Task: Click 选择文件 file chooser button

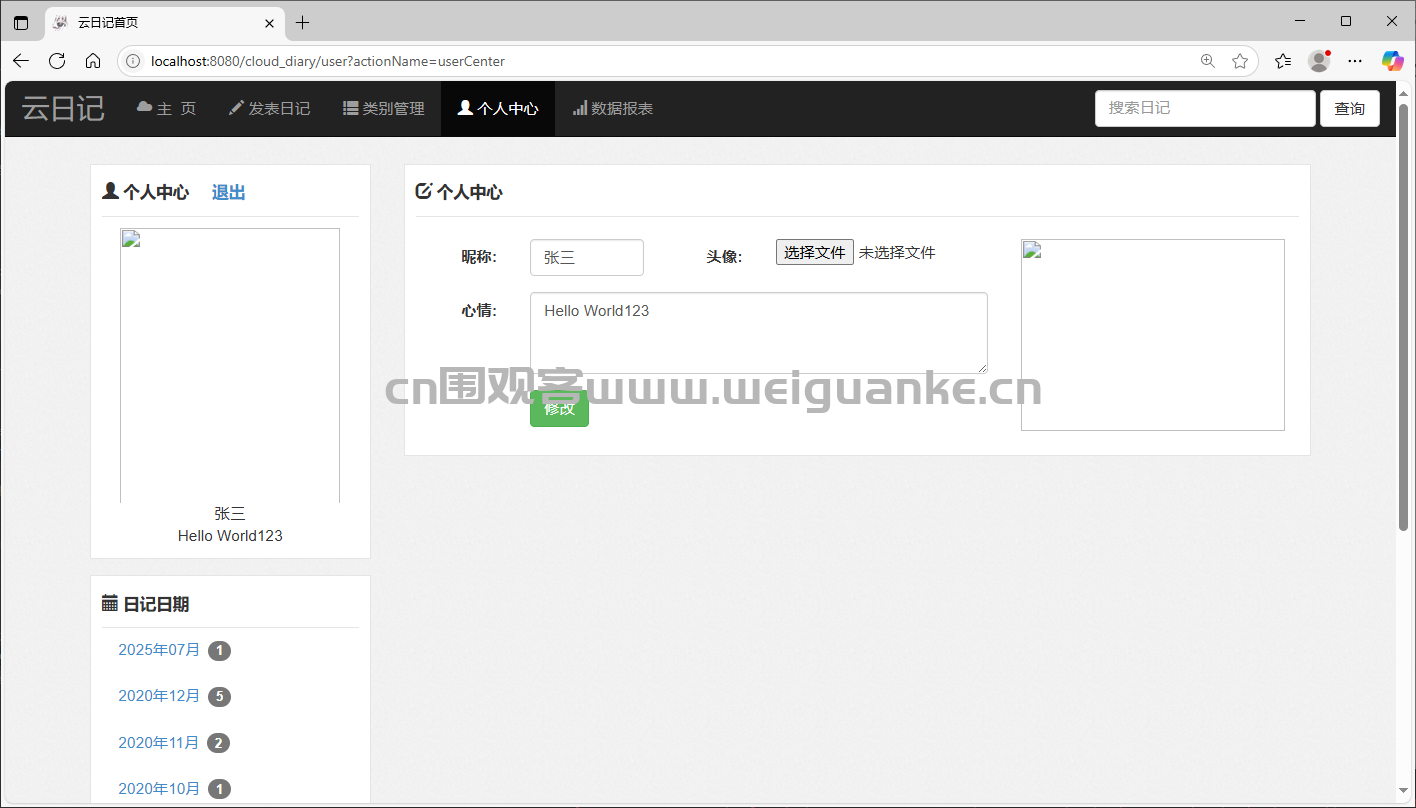Action: pyautogui.click(x=815, y=252)
